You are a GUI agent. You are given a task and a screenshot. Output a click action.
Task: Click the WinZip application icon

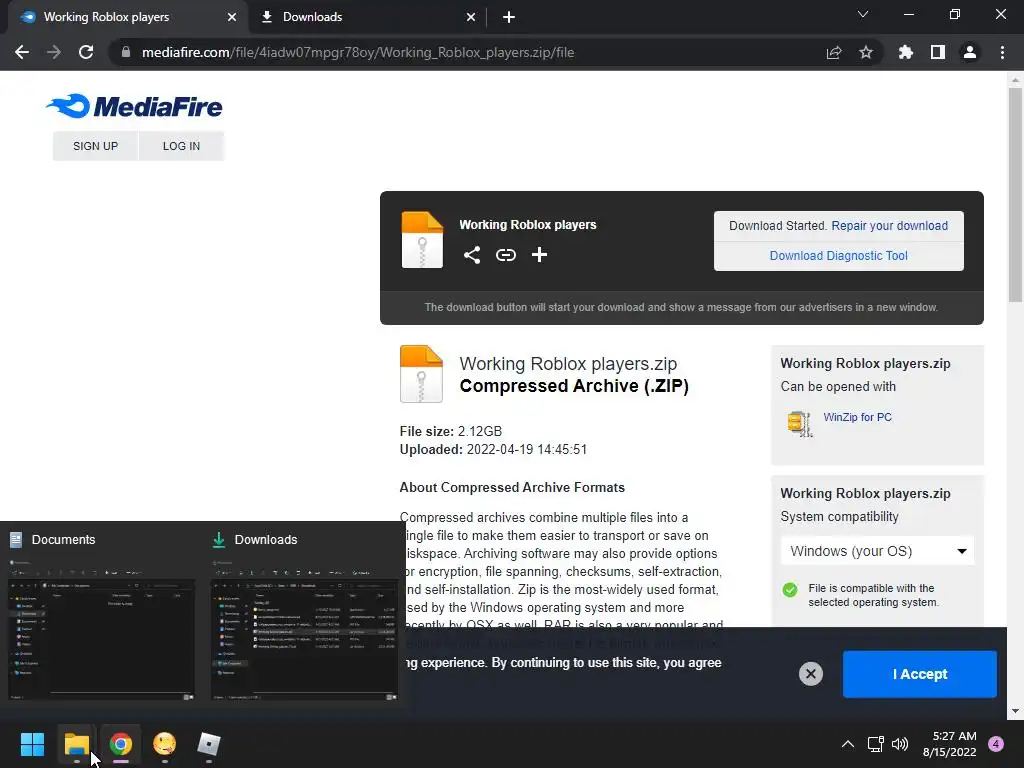click(800, 423)
